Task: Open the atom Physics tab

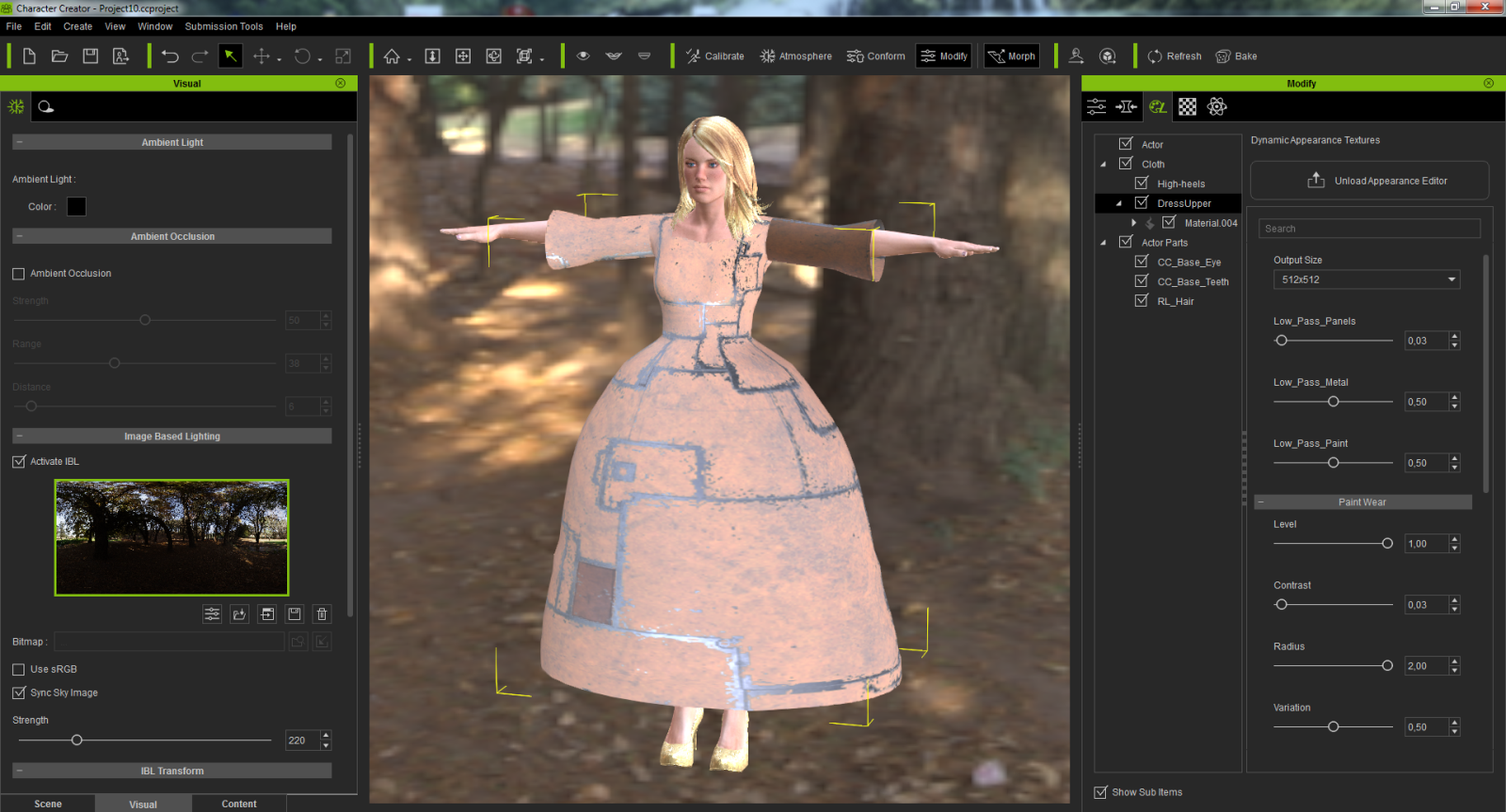Action: (x=1217, y=106)
